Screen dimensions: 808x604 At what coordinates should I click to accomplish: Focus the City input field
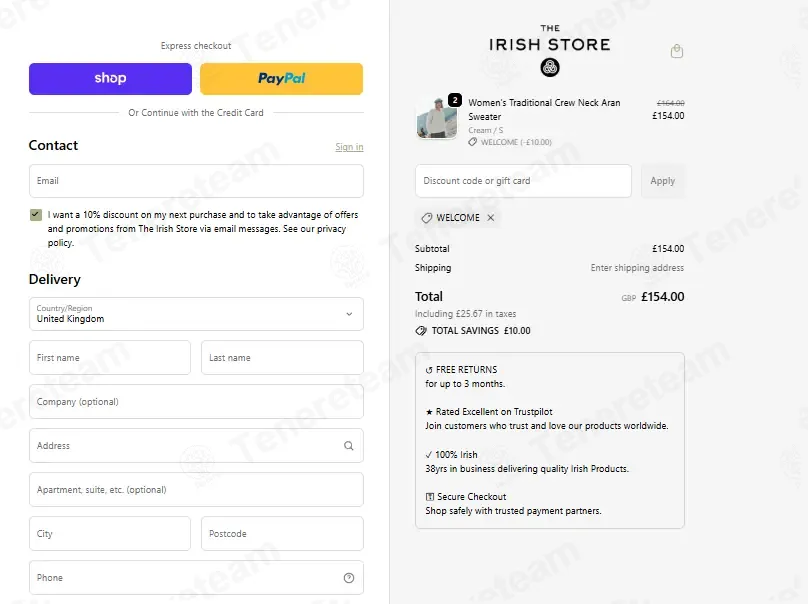tap(110, 534)
